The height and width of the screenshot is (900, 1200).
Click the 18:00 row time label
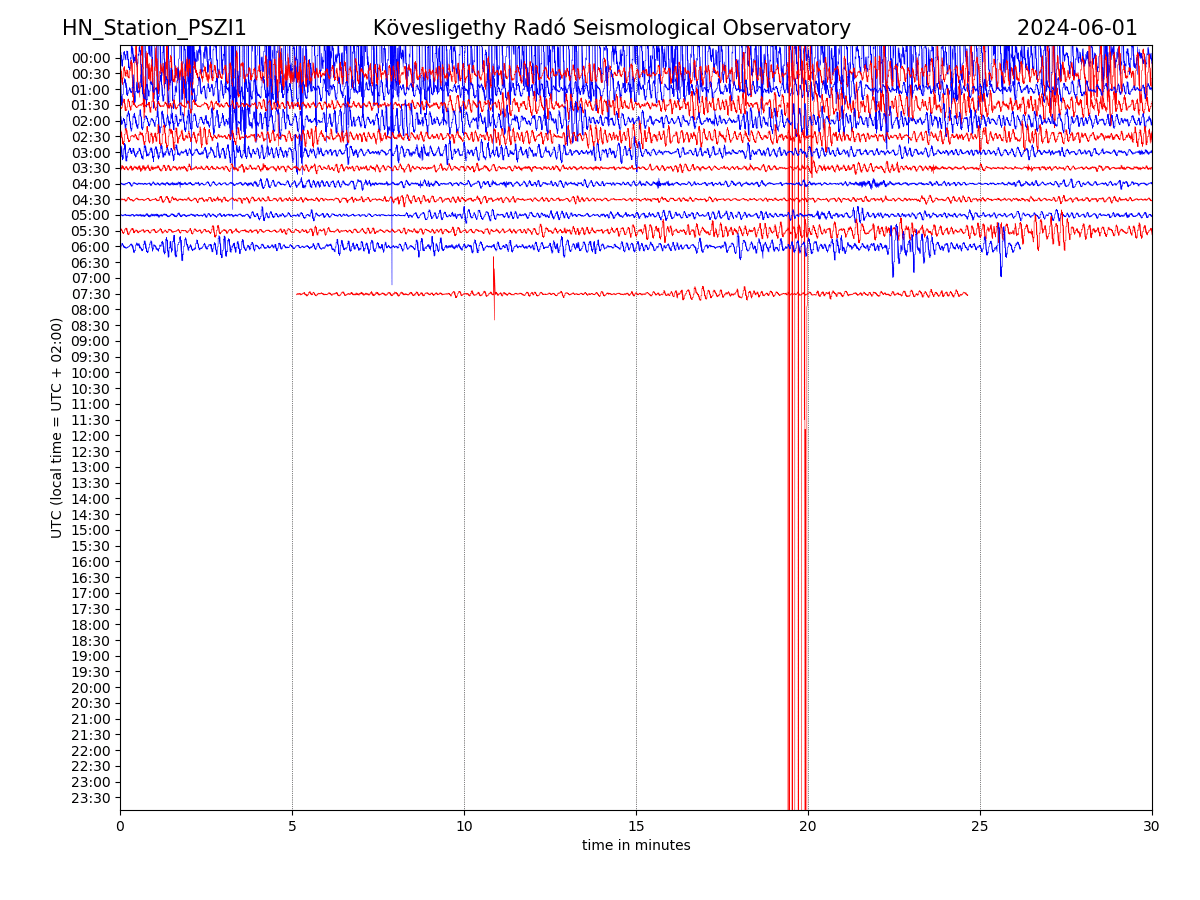coord(90,625)
